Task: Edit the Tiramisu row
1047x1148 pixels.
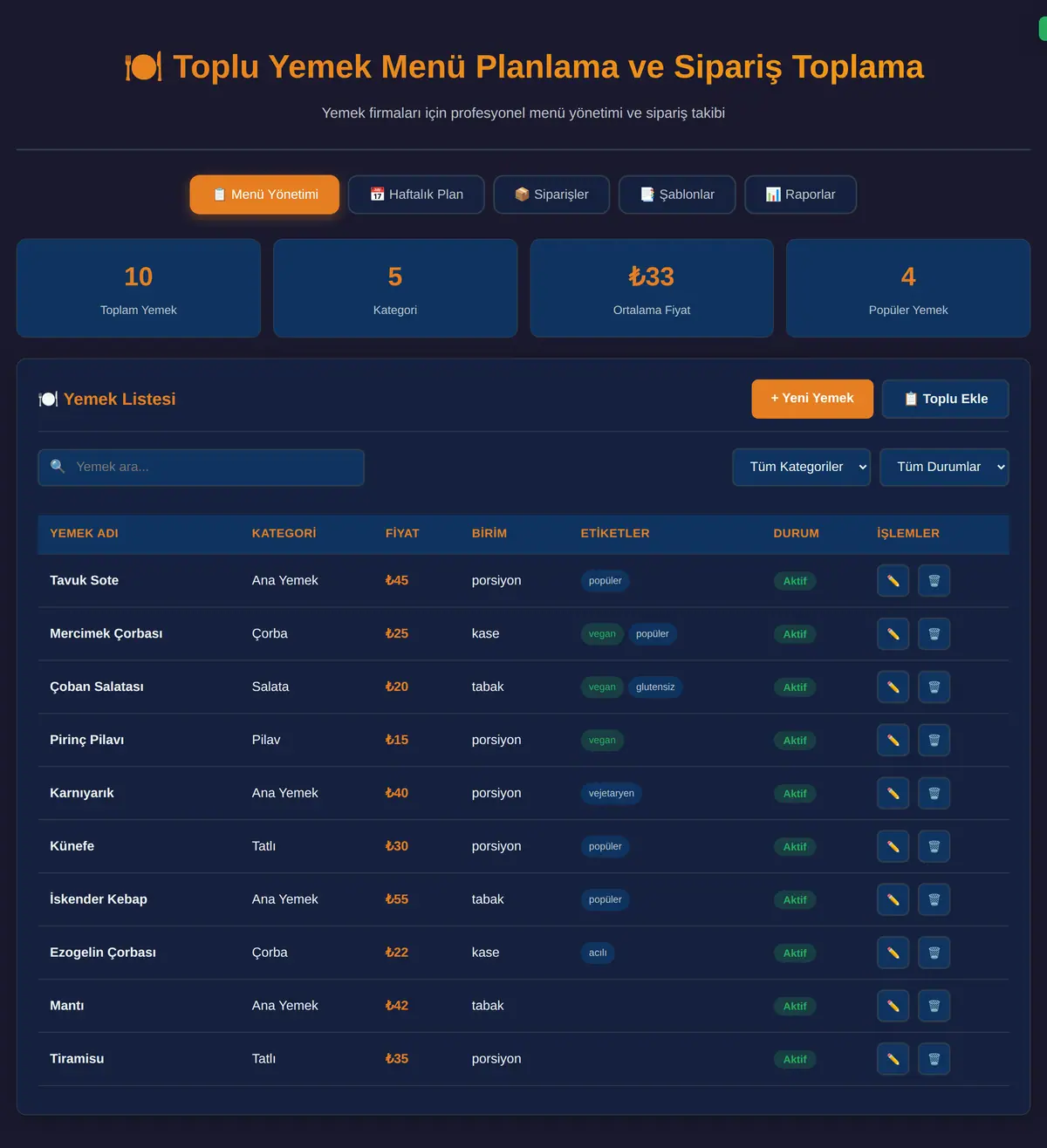Action: (x=893, y=1060)
